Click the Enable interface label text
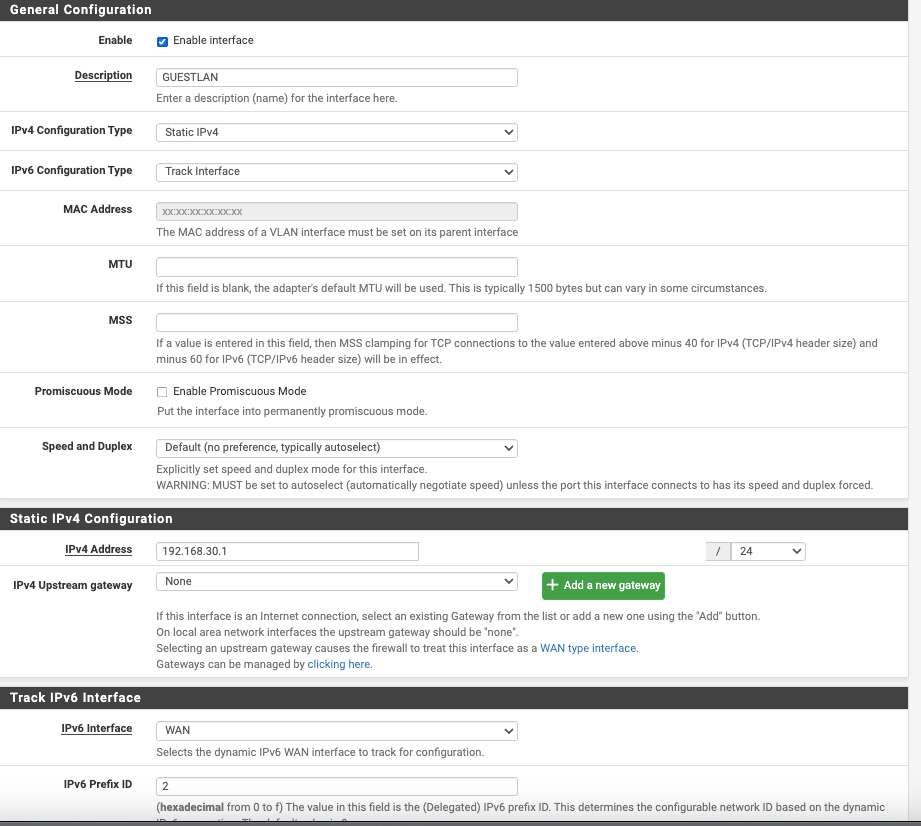The width and height of the screenshot is (921, 826). tap(213, 41)
